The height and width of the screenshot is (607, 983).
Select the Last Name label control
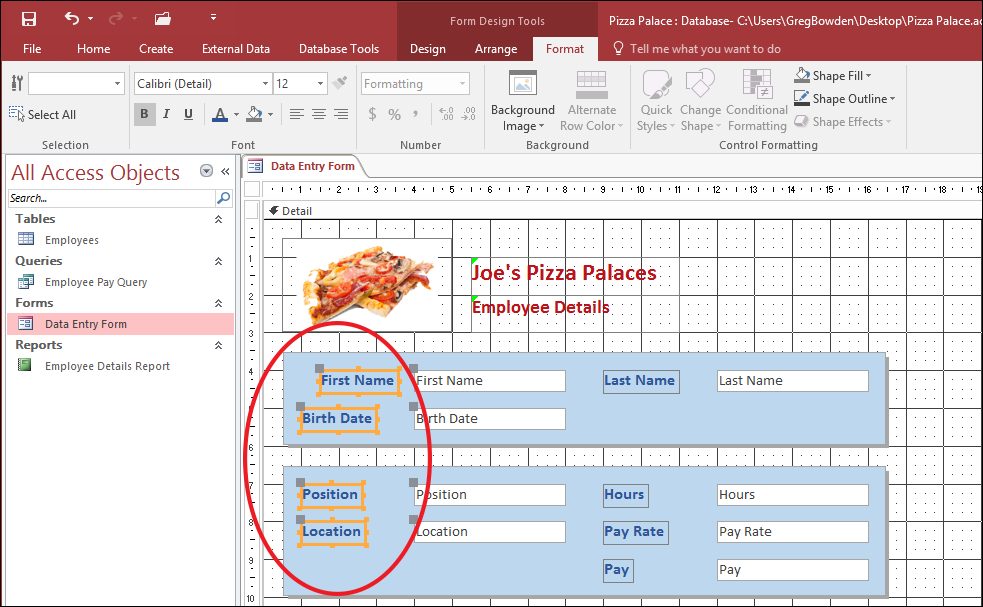pyautogui.click(x=641, y=381)
